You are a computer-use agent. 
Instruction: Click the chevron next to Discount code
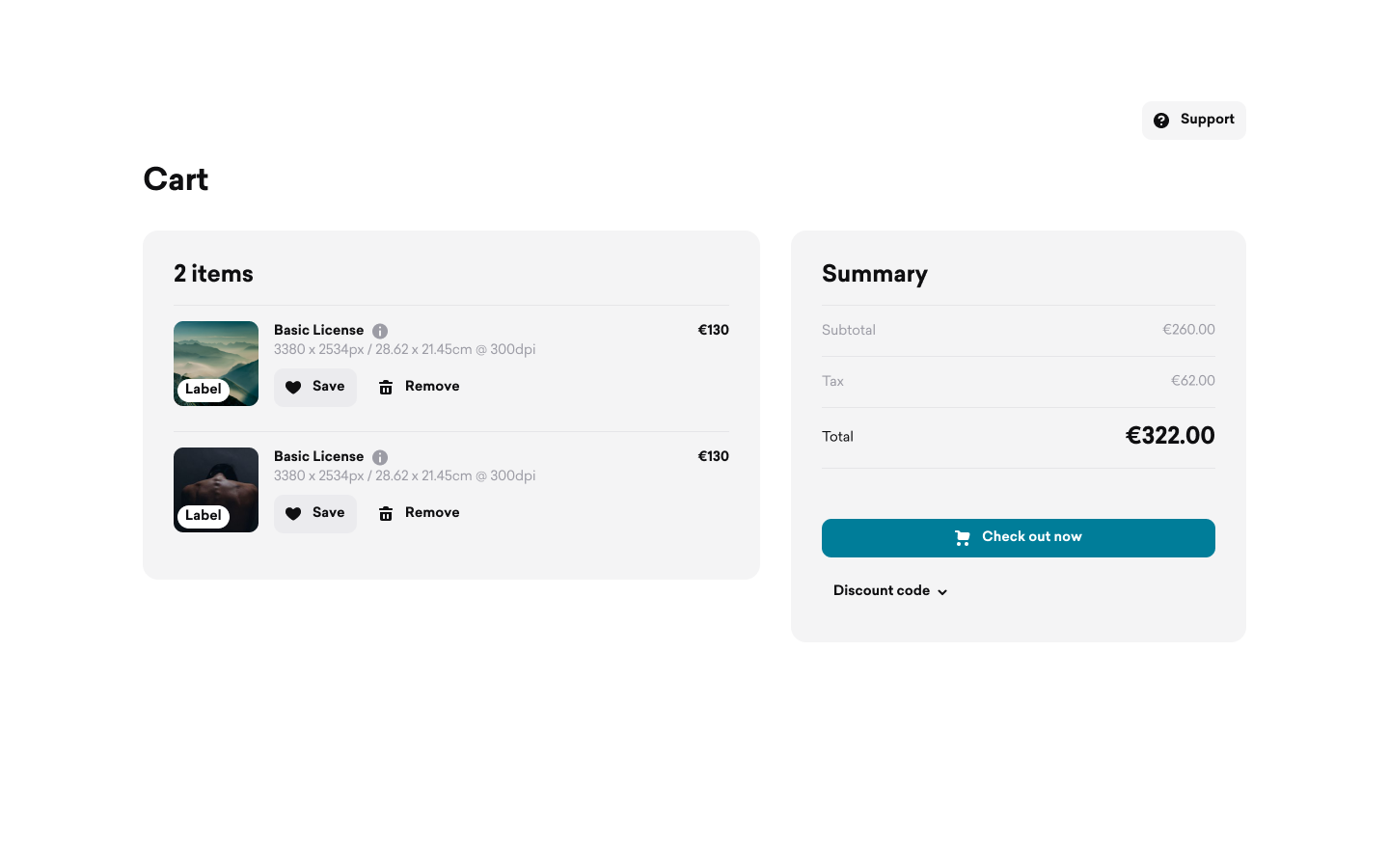point(942,592)
